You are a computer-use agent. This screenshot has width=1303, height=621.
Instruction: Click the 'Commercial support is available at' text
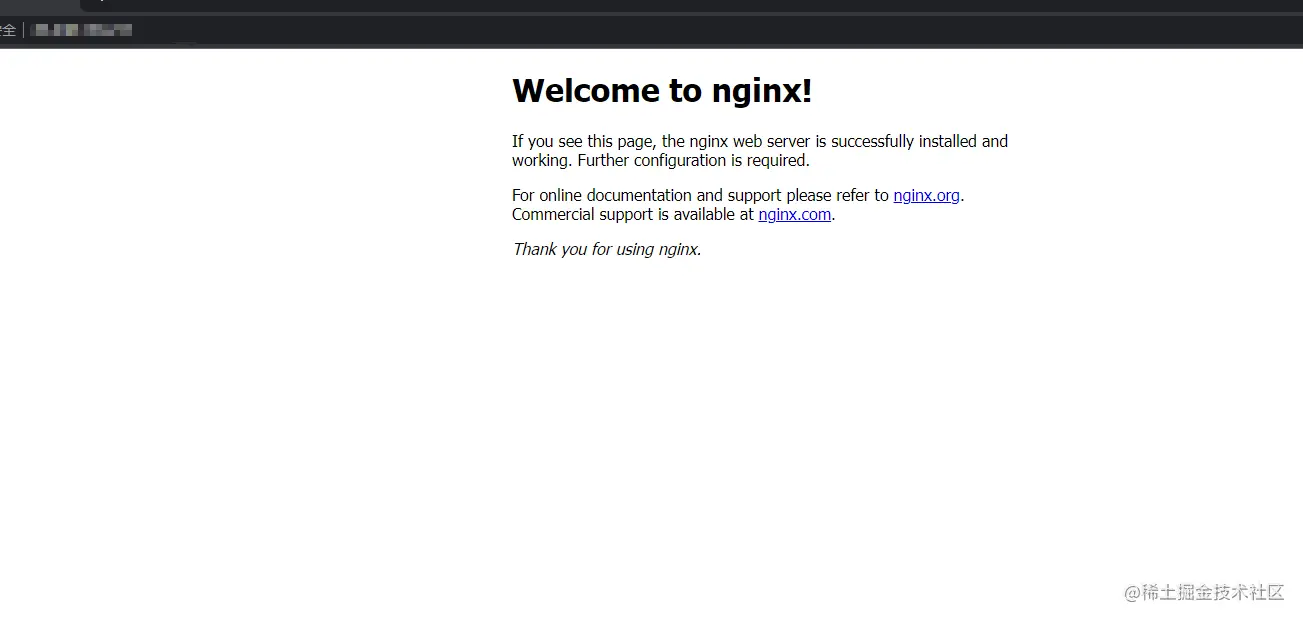pyautogui.click(x=633, y=214)
